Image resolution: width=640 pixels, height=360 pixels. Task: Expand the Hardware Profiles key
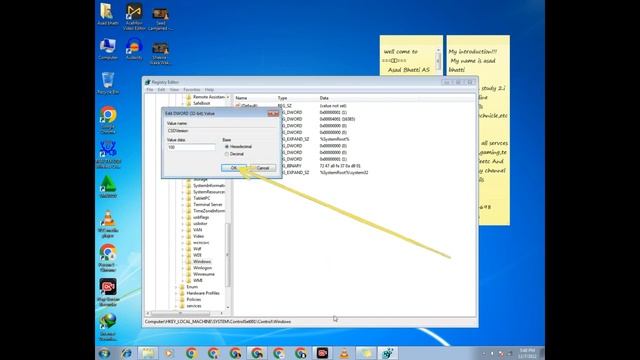(176, 293)
